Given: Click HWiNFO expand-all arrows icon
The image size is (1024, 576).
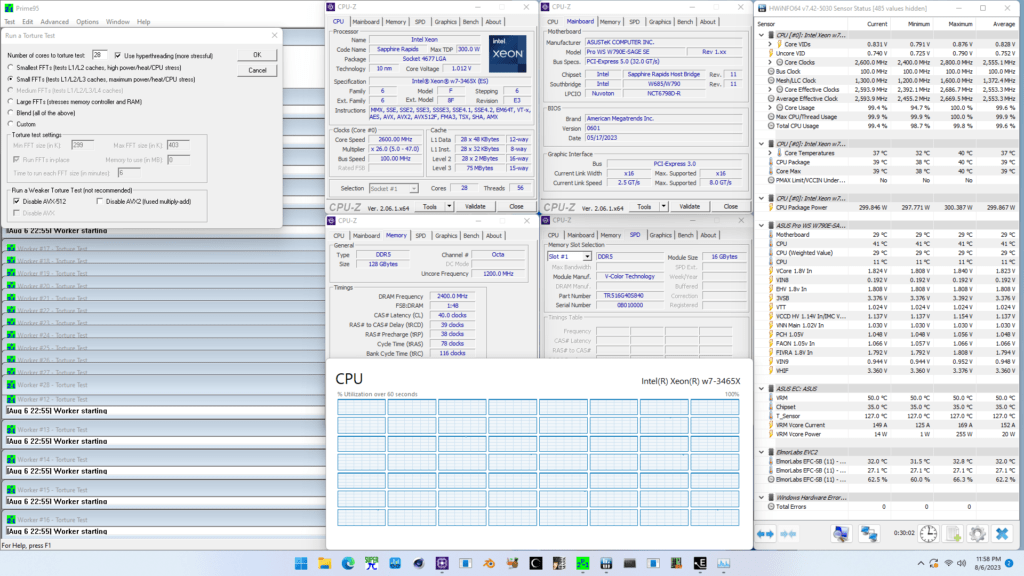Looking at the screenshot, I should [765, 534].
